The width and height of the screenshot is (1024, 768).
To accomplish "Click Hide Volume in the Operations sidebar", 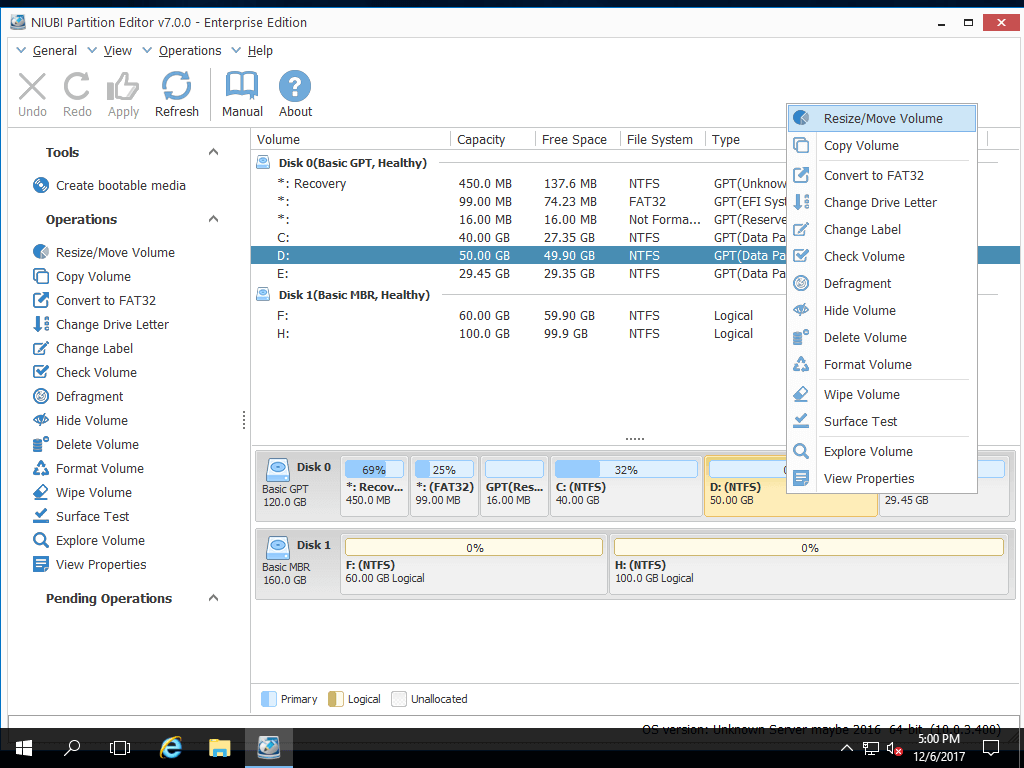I will coord(92,421).
